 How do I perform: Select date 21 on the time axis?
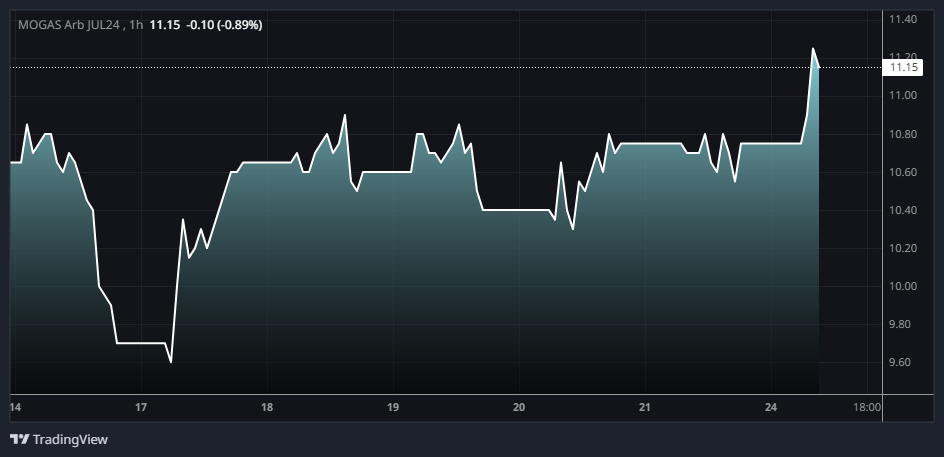[645, 408]
